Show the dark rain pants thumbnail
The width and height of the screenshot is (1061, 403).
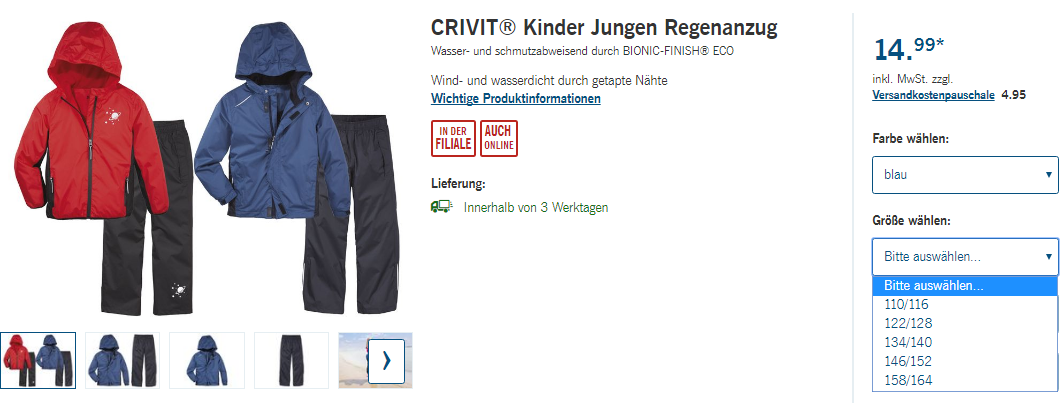[x=291, y=360]
